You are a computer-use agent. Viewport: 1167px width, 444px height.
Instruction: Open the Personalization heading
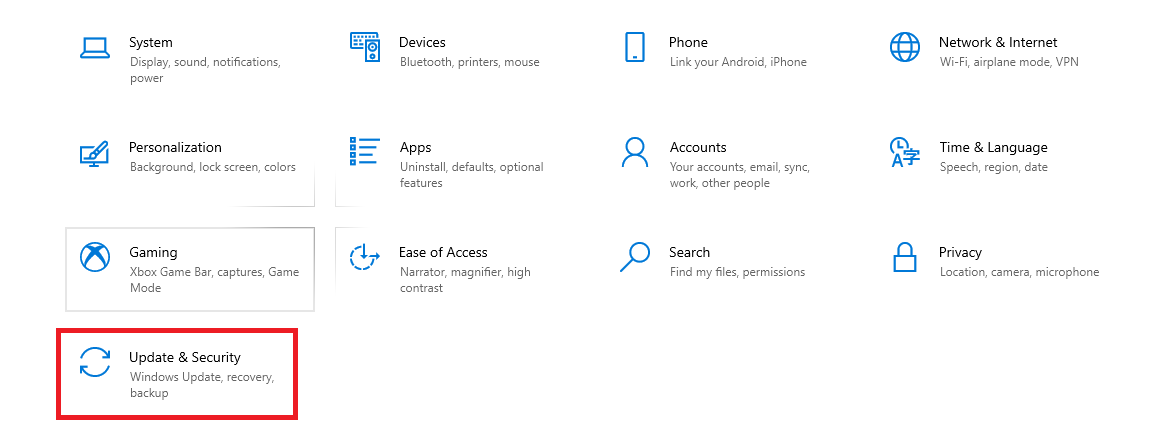(176, 147)
